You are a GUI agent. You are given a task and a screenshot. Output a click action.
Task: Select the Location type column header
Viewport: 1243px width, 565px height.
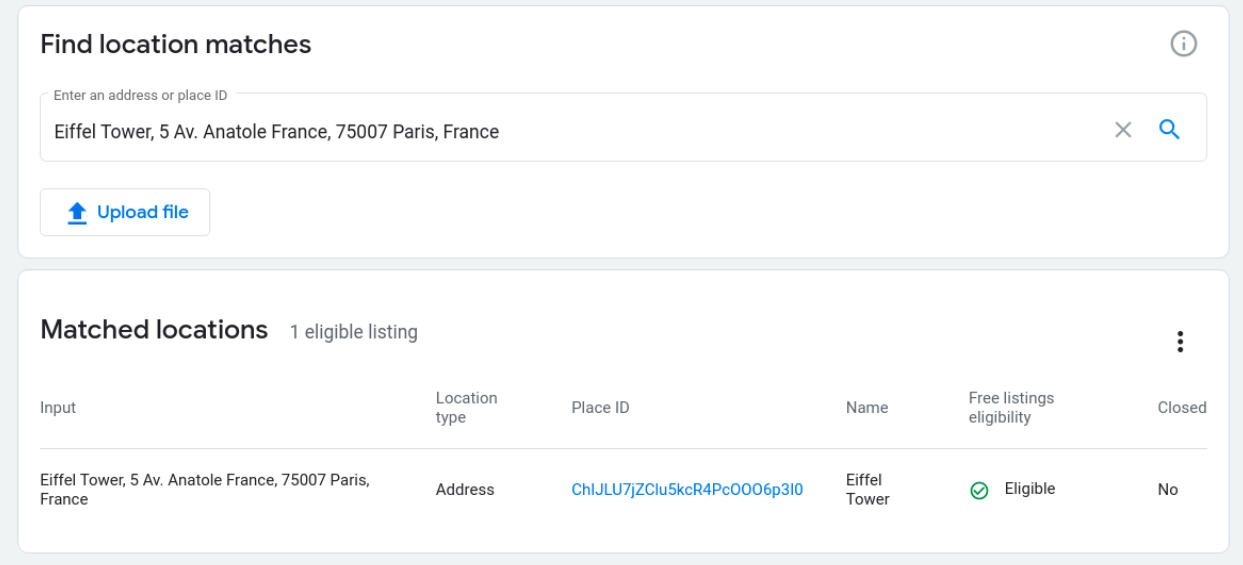point(466,408)
